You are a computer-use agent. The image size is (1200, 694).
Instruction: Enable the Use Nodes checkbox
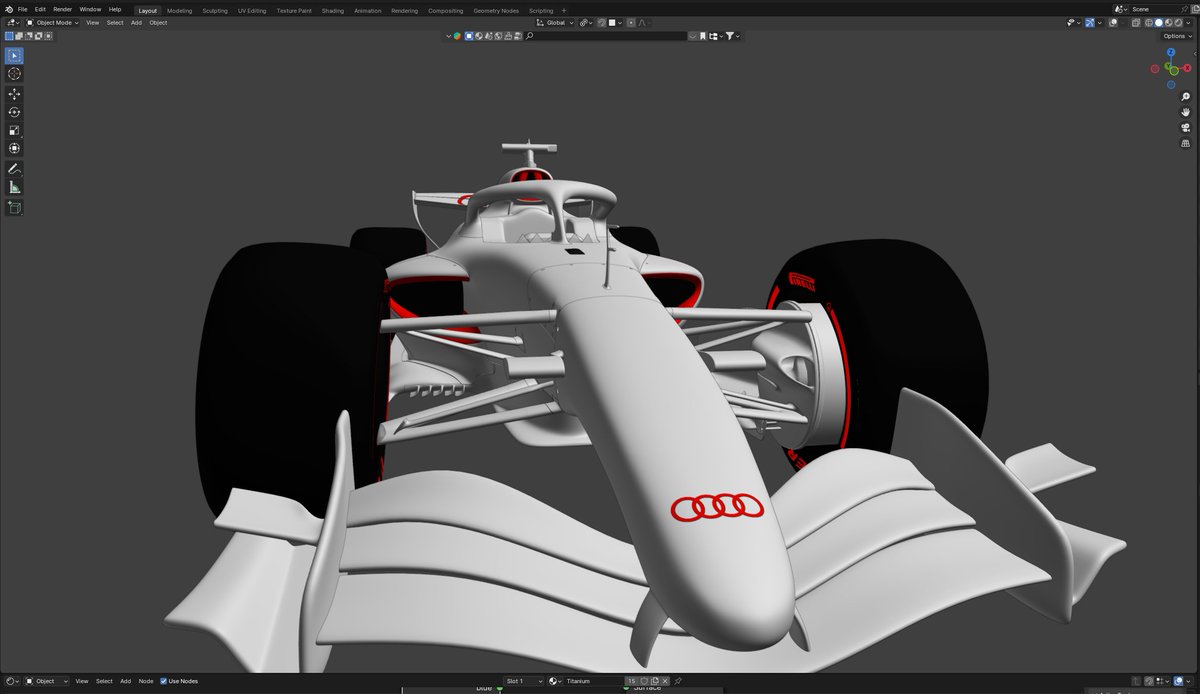click(x=164, y=681)
